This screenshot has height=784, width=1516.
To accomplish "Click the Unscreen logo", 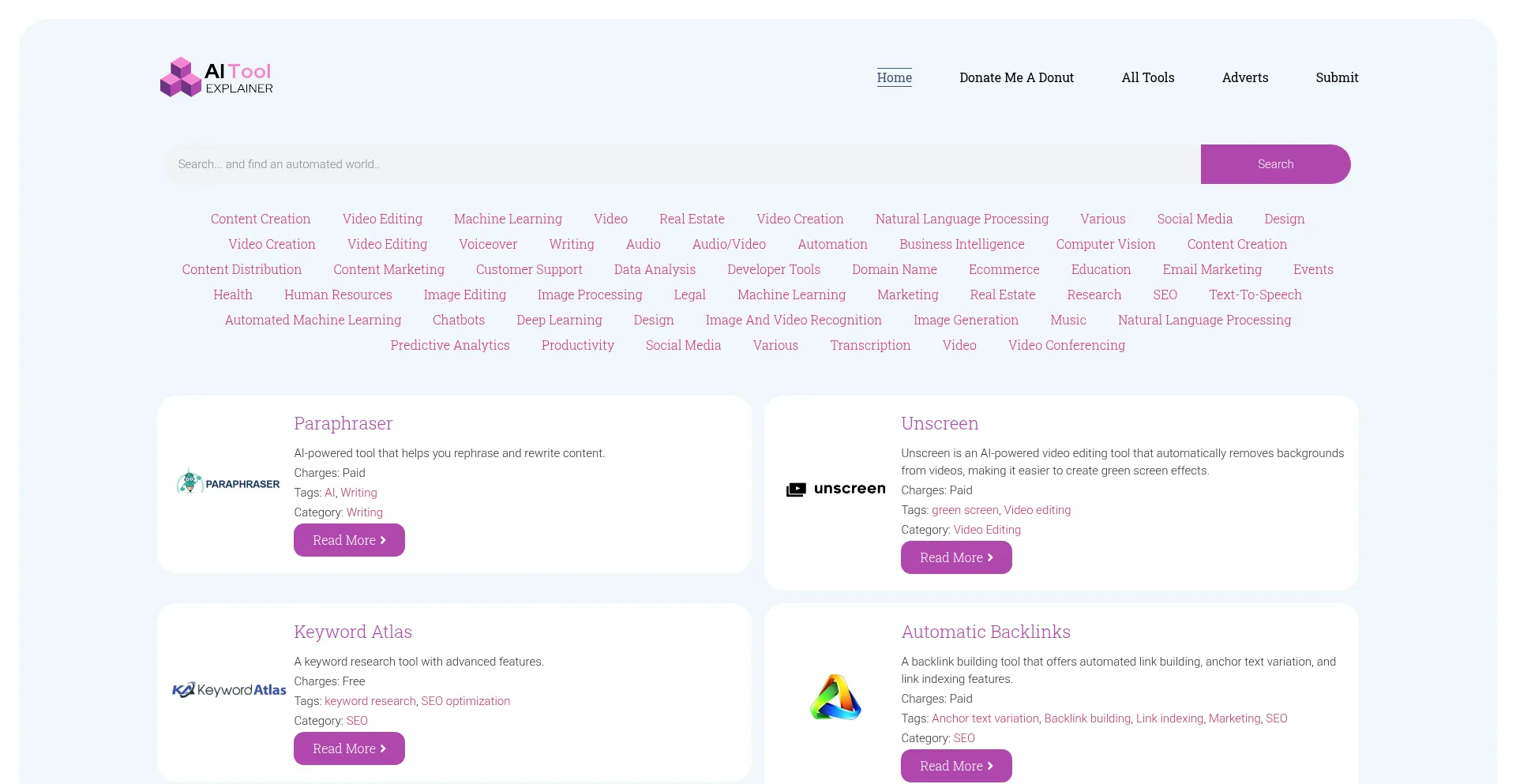I will click(835, 489).
